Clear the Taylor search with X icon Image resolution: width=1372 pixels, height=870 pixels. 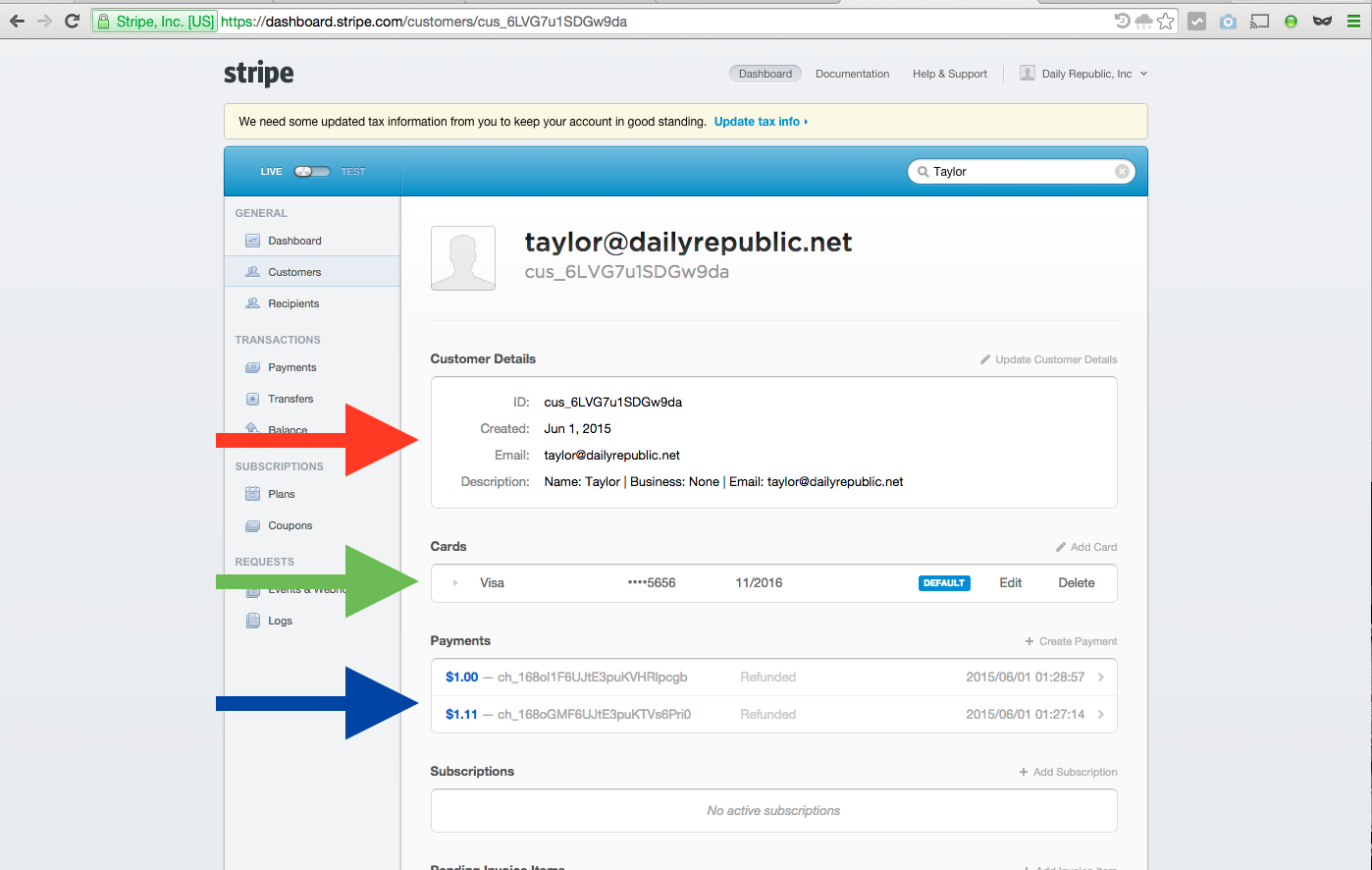[x=1122, y=172]
